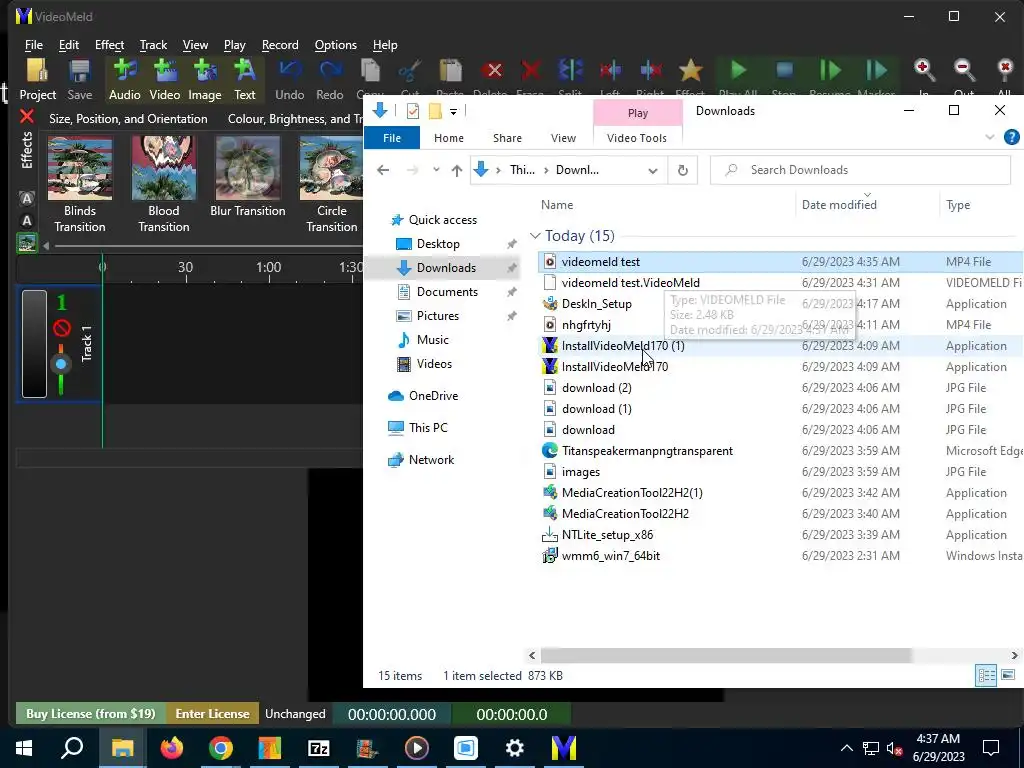Go up one folder level in Explorer
Viewport: 1024px width, 768px height.
pyautogui.click(x=456, y=170)
